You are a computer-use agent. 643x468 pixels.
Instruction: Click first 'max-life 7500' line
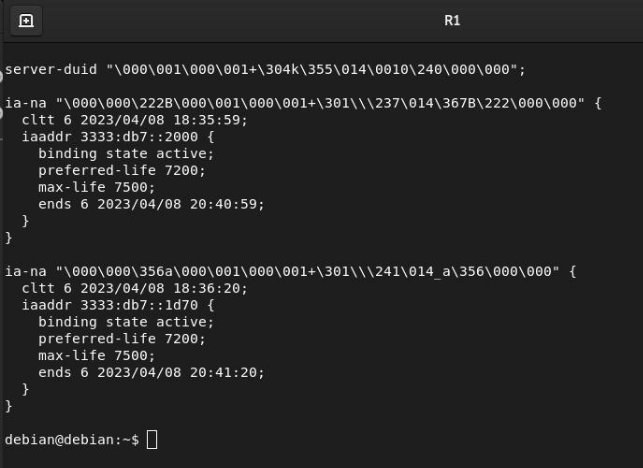(97, 187)
